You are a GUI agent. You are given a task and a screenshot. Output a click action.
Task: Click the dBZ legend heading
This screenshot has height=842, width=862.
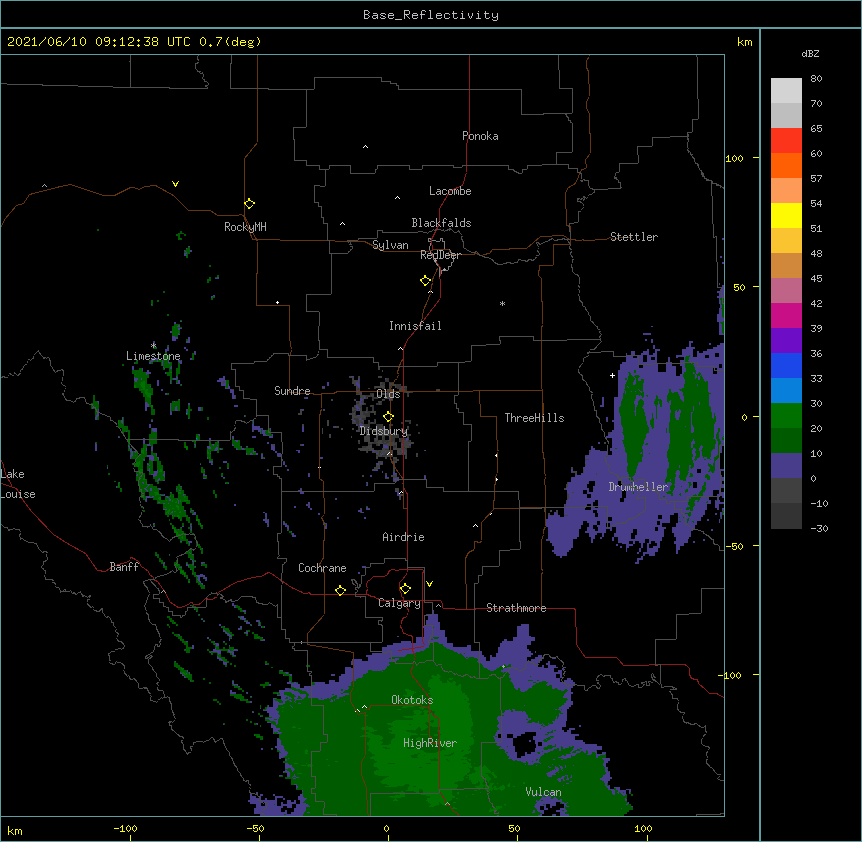[x=810, y=53]
